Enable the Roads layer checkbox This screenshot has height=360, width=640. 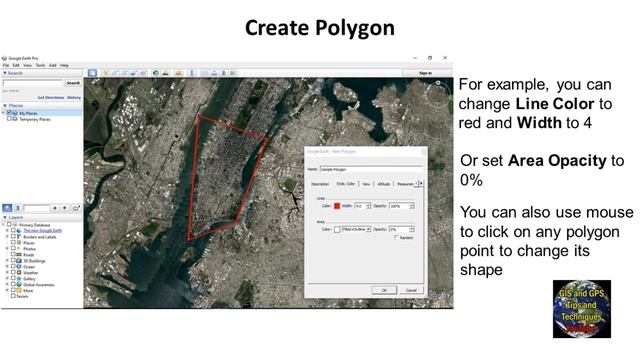click(13, 254)
